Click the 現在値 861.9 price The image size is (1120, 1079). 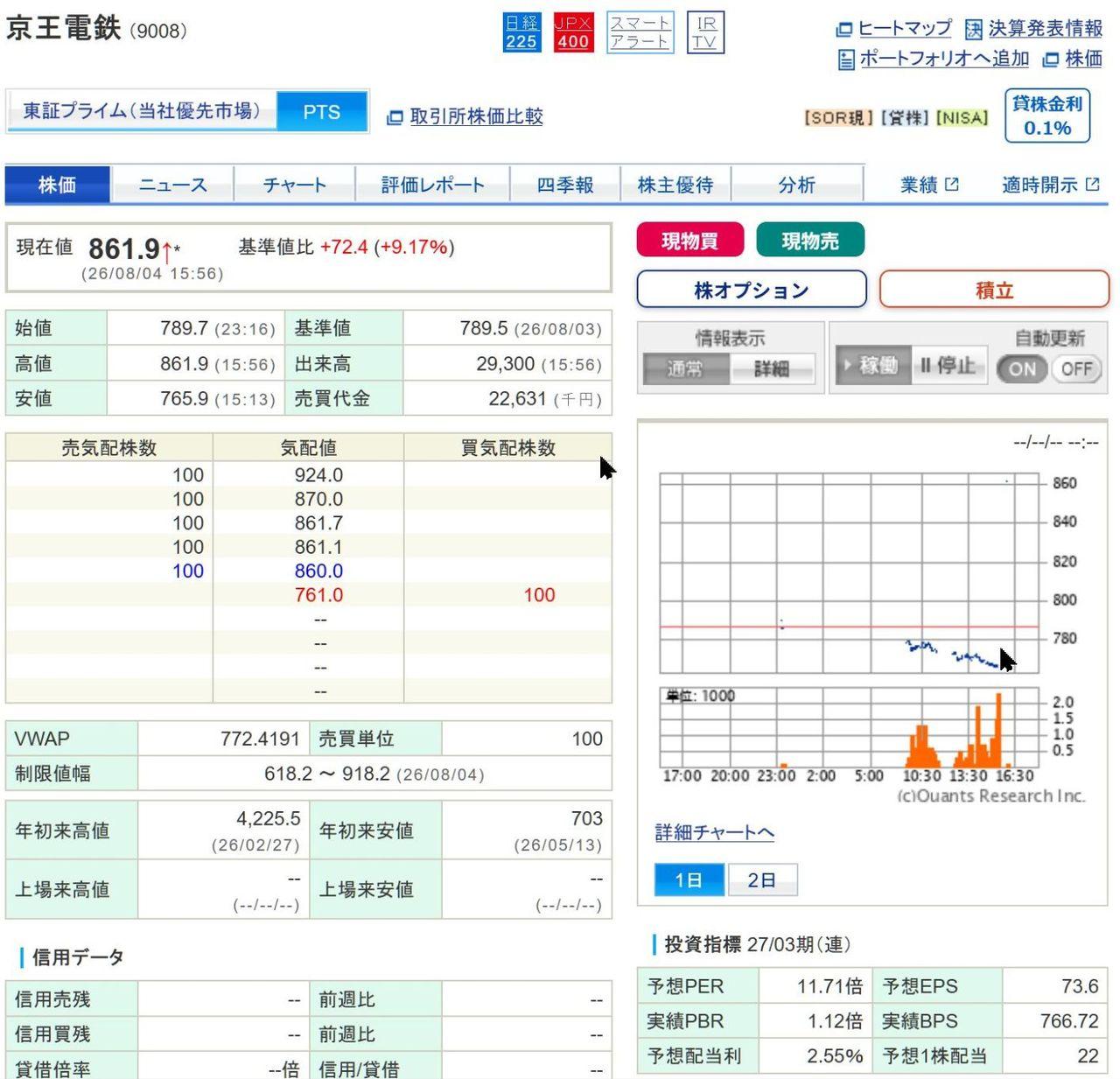point(124,249)
